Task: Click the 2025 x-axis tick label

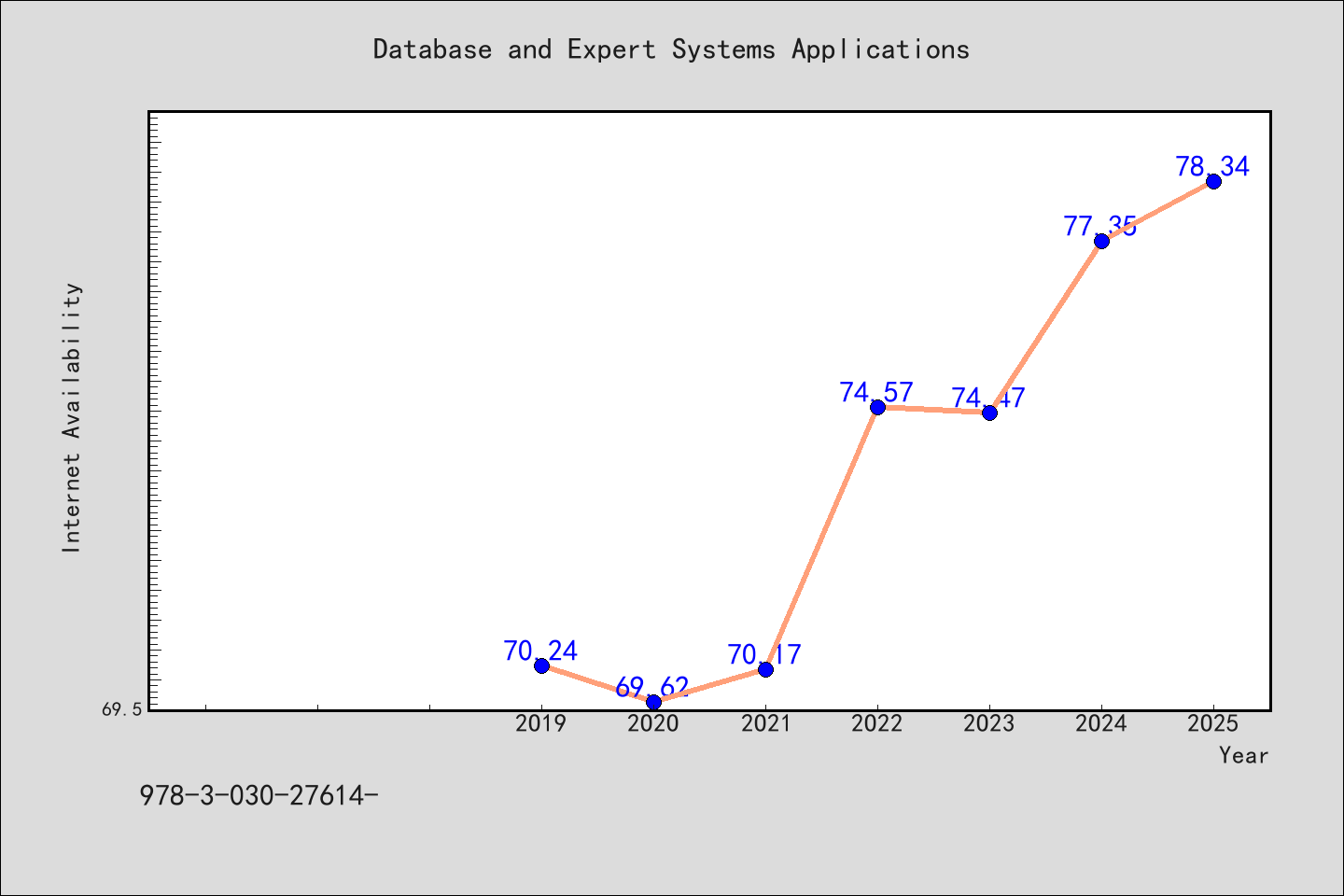Action: pyautogui.click(x=1213, y=723)
